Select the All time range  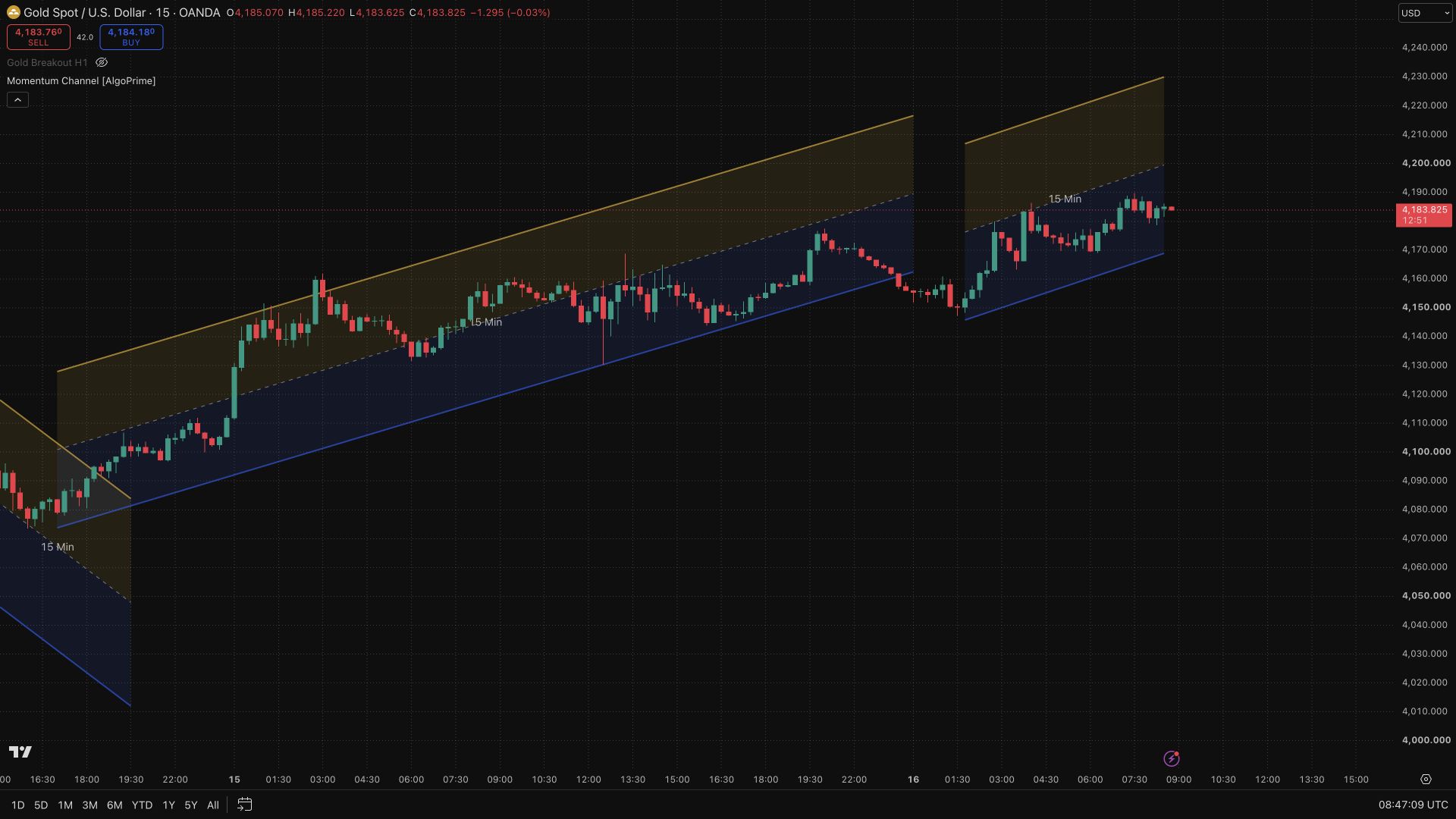tap(213, 805)
